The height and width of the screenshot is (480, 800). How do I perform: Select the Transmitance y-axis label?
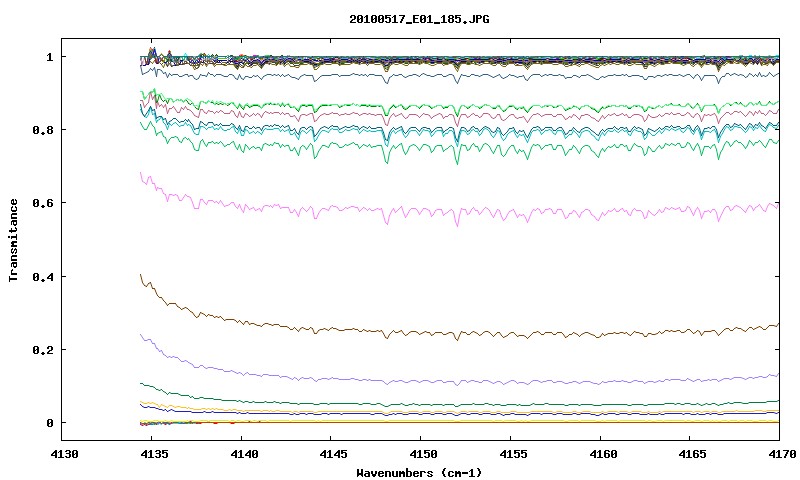[x=14, y=240]
